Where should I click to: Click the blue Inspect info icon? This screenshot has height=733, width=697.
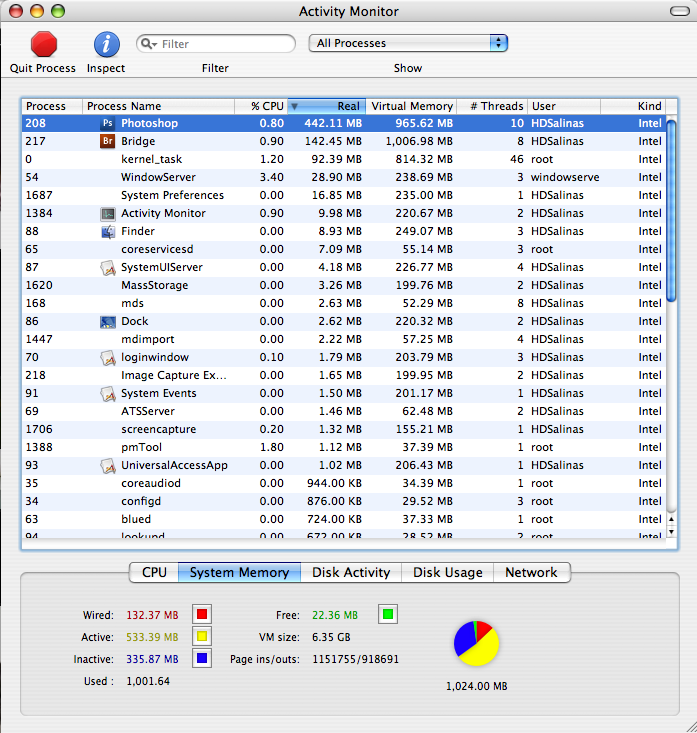(x=107, y=44)
